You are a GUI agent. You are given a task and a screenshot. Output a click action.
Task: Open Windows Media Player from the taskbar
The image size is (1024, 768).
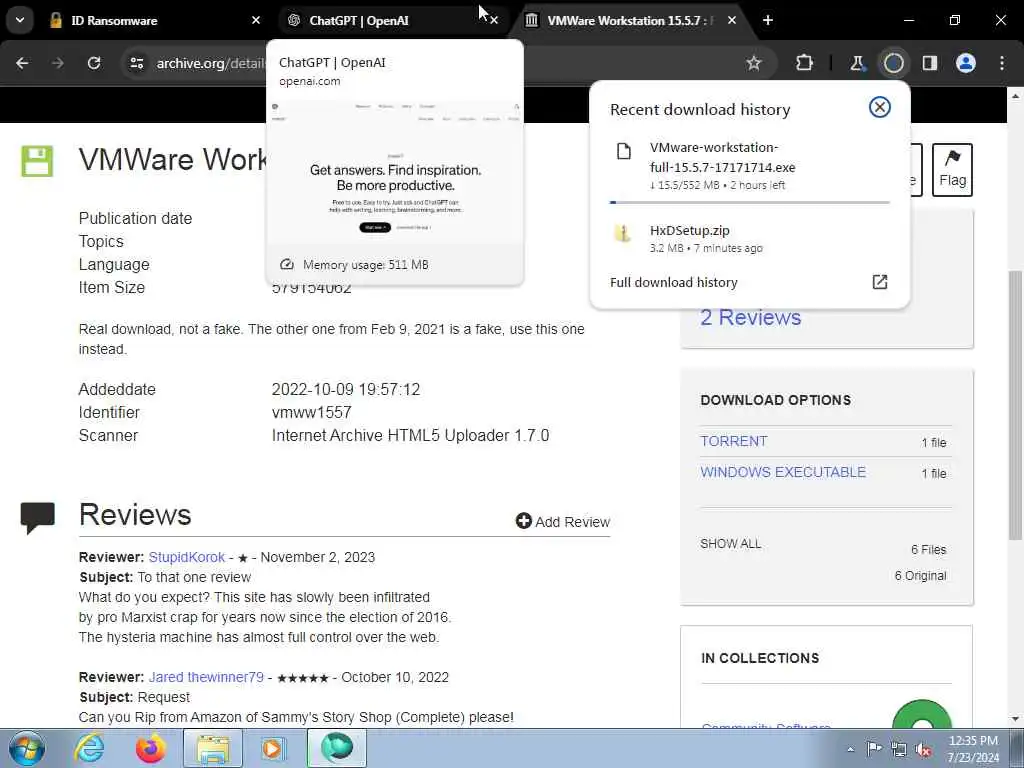pyautogui.click(x=273, y=748)
